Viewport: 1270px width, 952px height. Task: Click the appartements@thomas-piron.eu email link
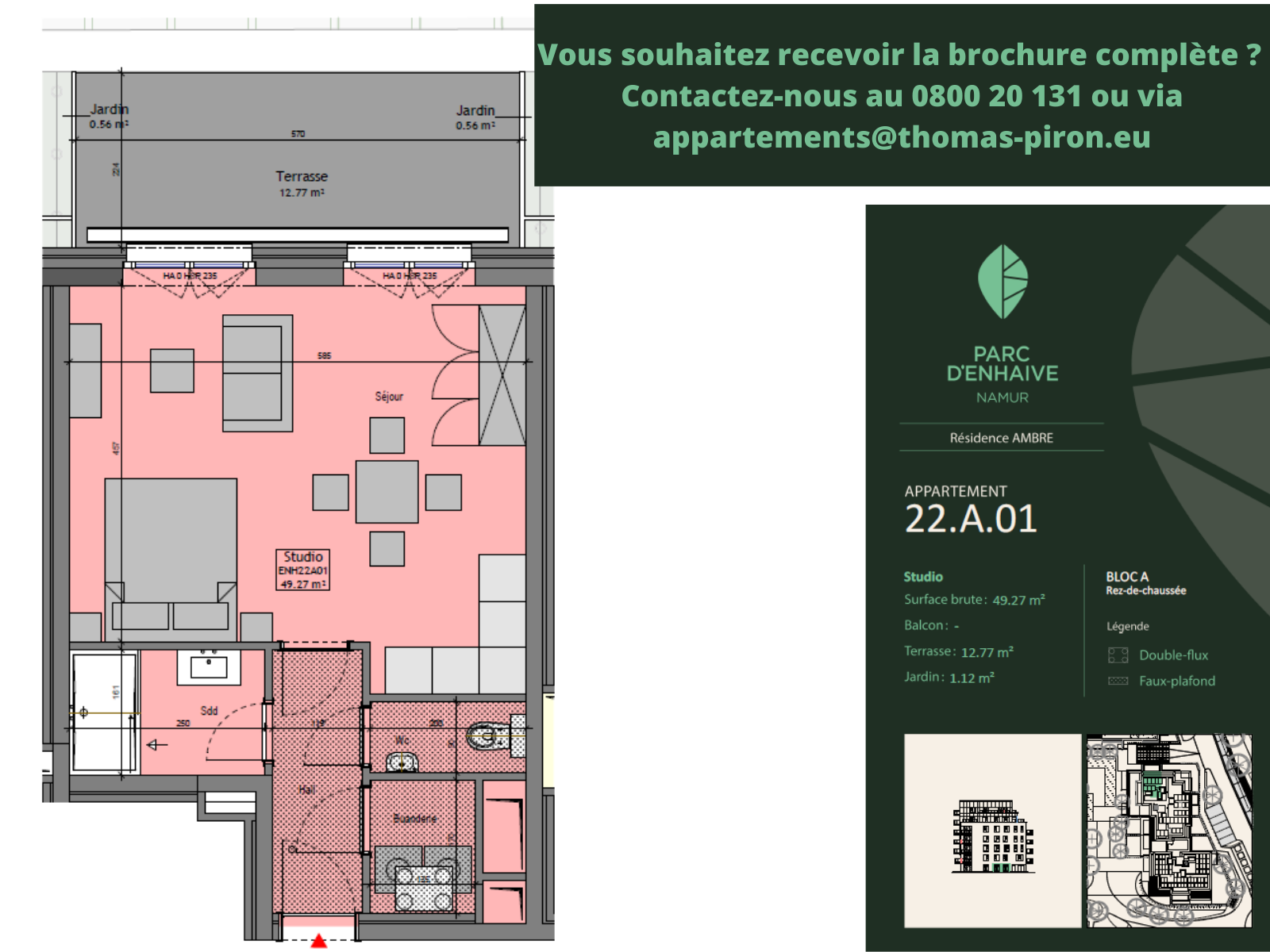(902, 137)
